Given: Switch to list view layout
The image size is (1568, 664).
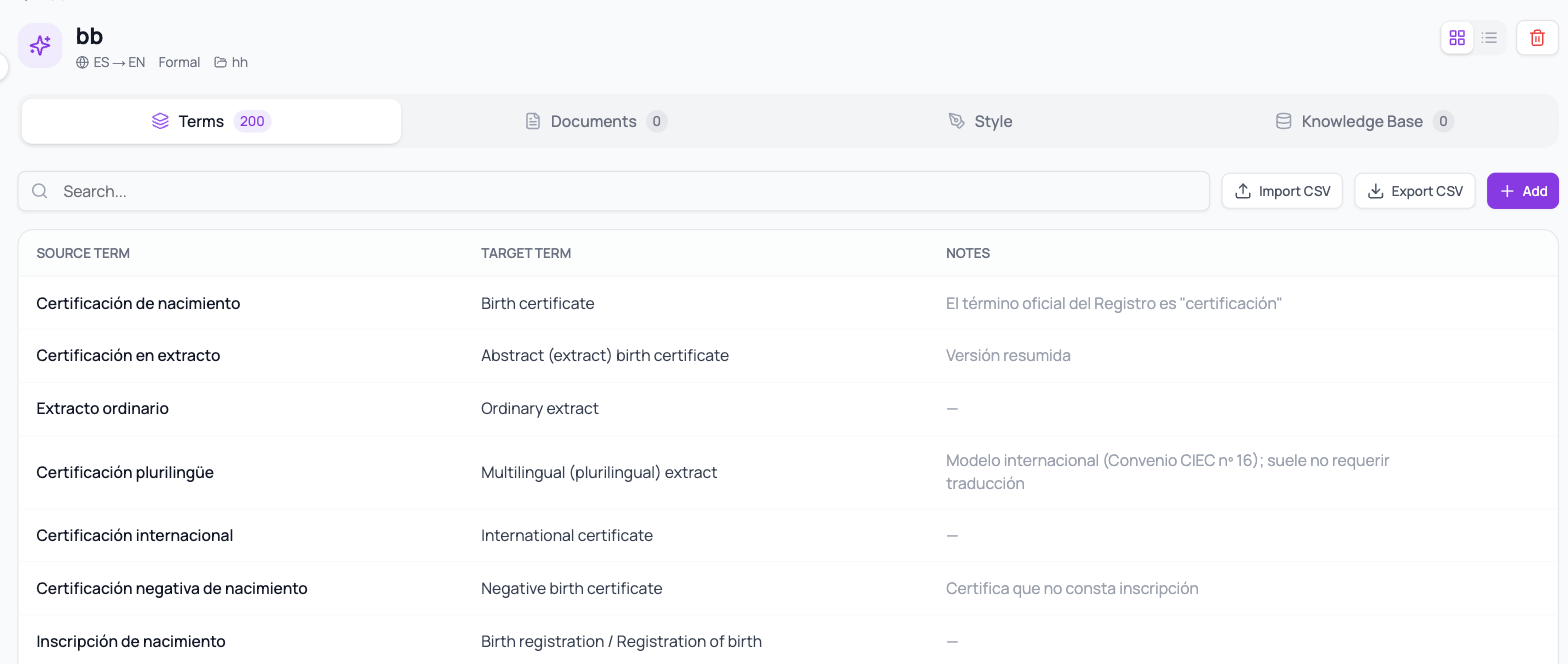Looking at the screenshot, I should point(1489,38).
